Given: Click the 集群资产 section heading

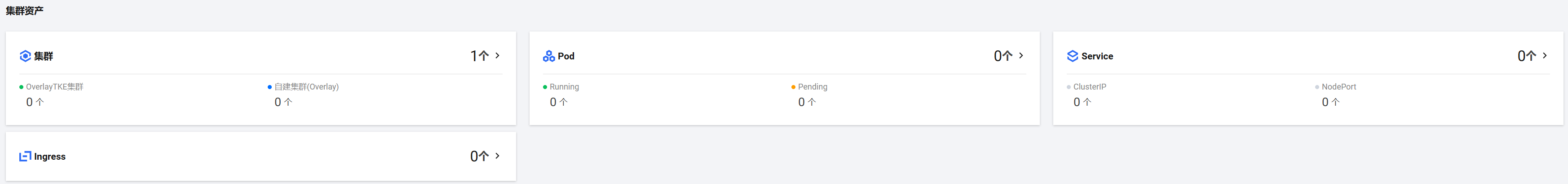Looking at the screenshot, I should pyautogui.click(x=25, y=10).
